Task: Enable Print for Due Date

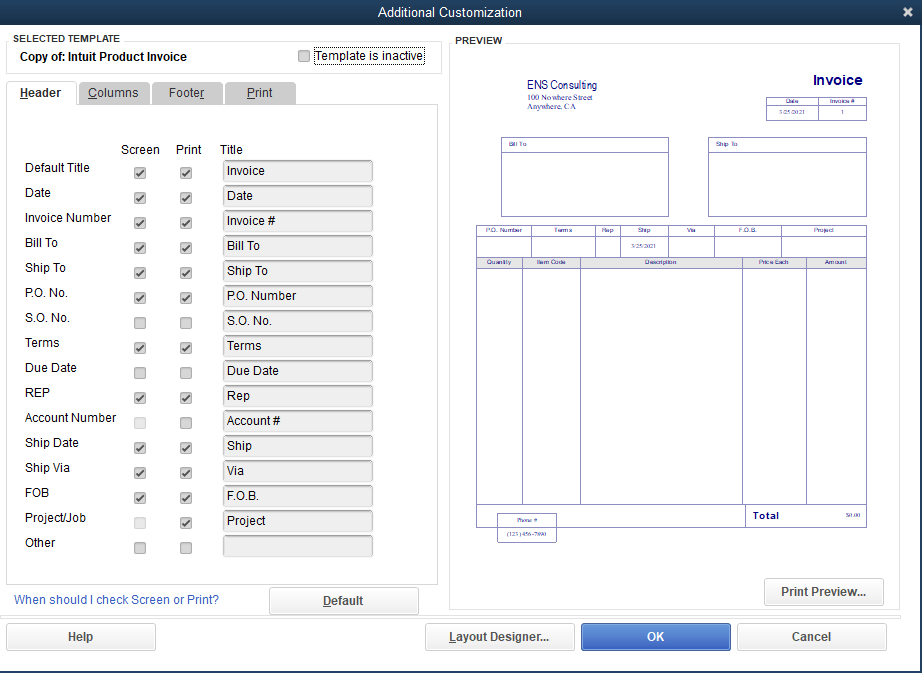Action: click(186, 373)
